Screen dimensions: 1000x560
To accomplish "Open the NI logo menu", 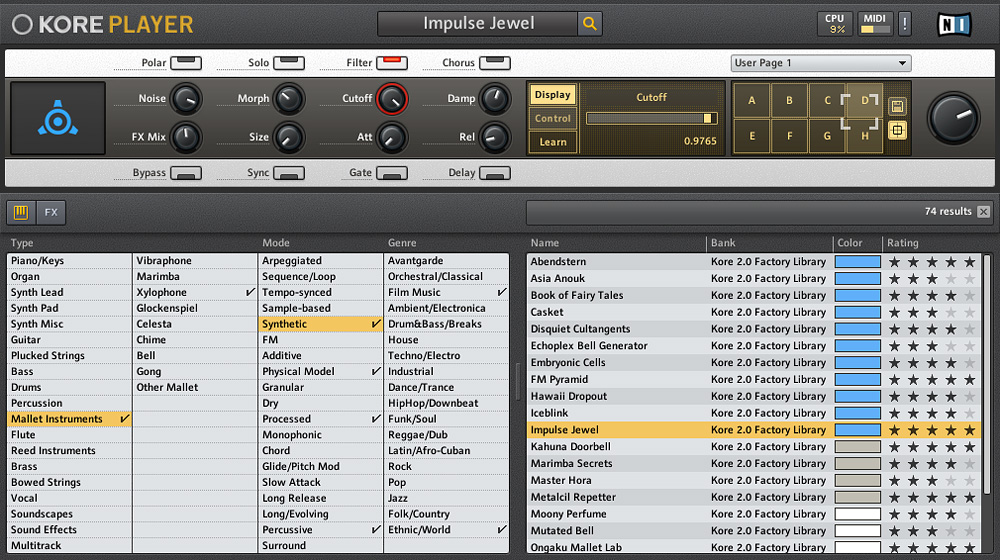I will [954, 24].
